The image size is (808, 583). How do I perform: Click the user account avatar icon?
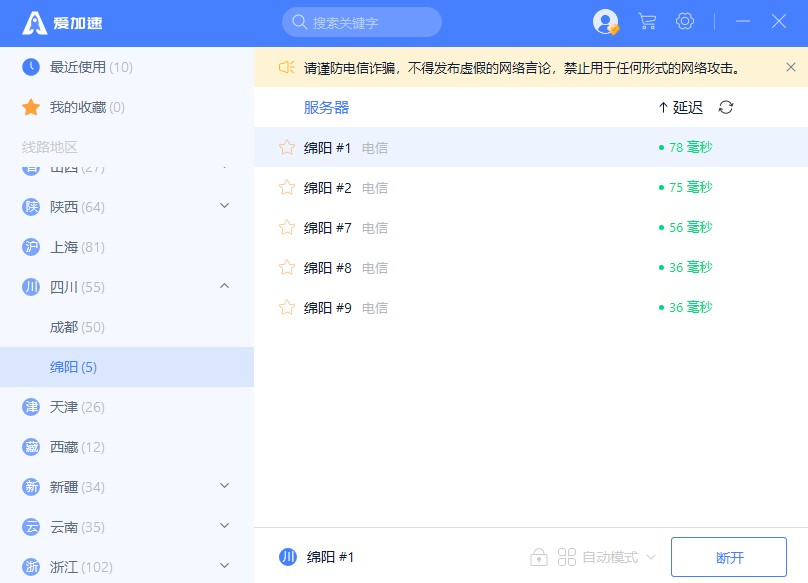coord(605,22)
